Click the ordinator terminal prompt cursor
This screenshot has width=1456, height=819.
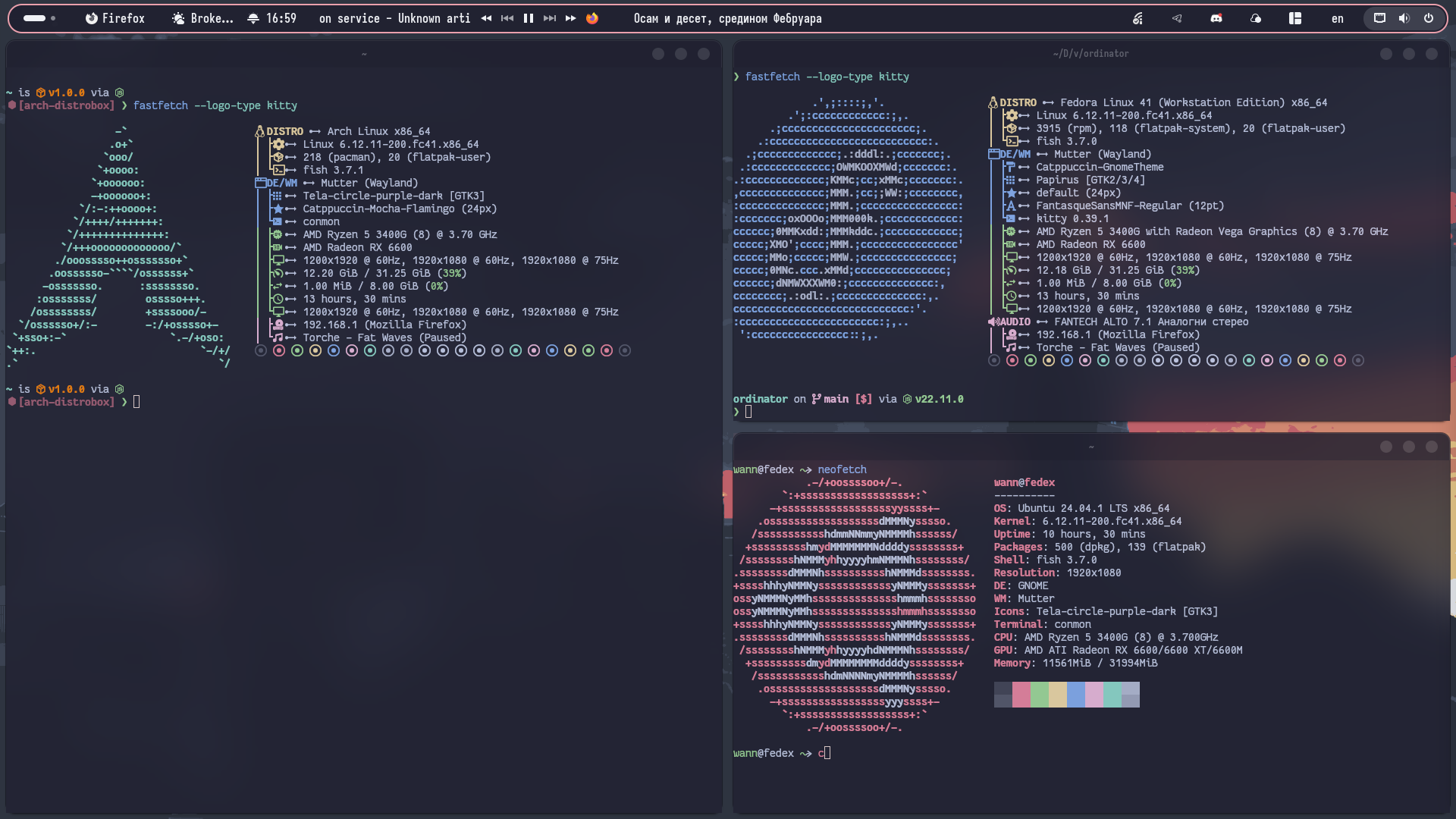748,412
